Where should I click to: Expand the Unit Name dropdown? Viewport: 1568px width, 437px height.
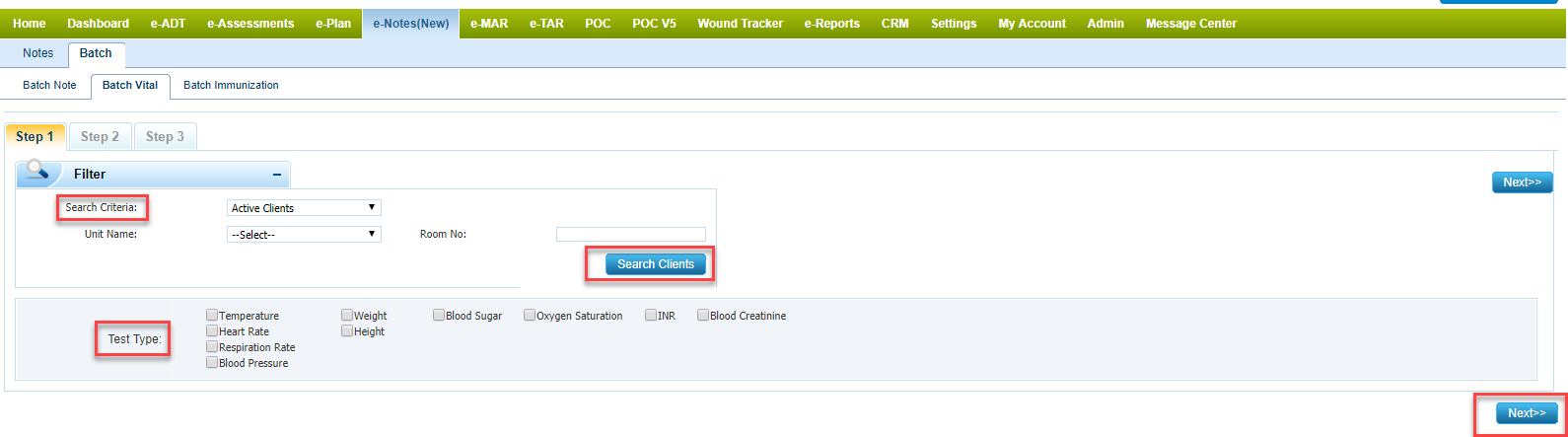coord(304,235)
